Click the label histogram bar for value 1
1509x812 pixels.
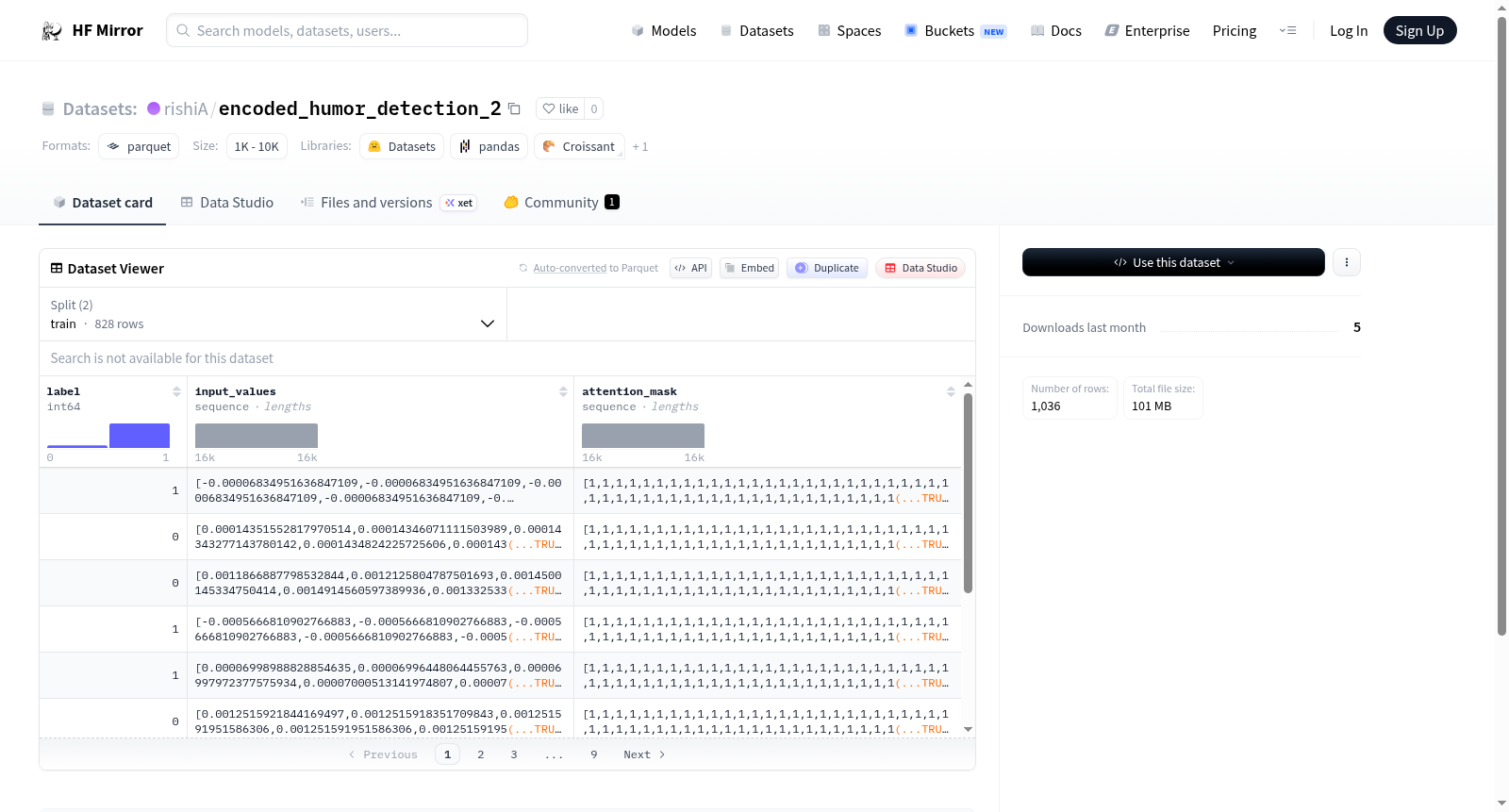[x=140, y=436]
